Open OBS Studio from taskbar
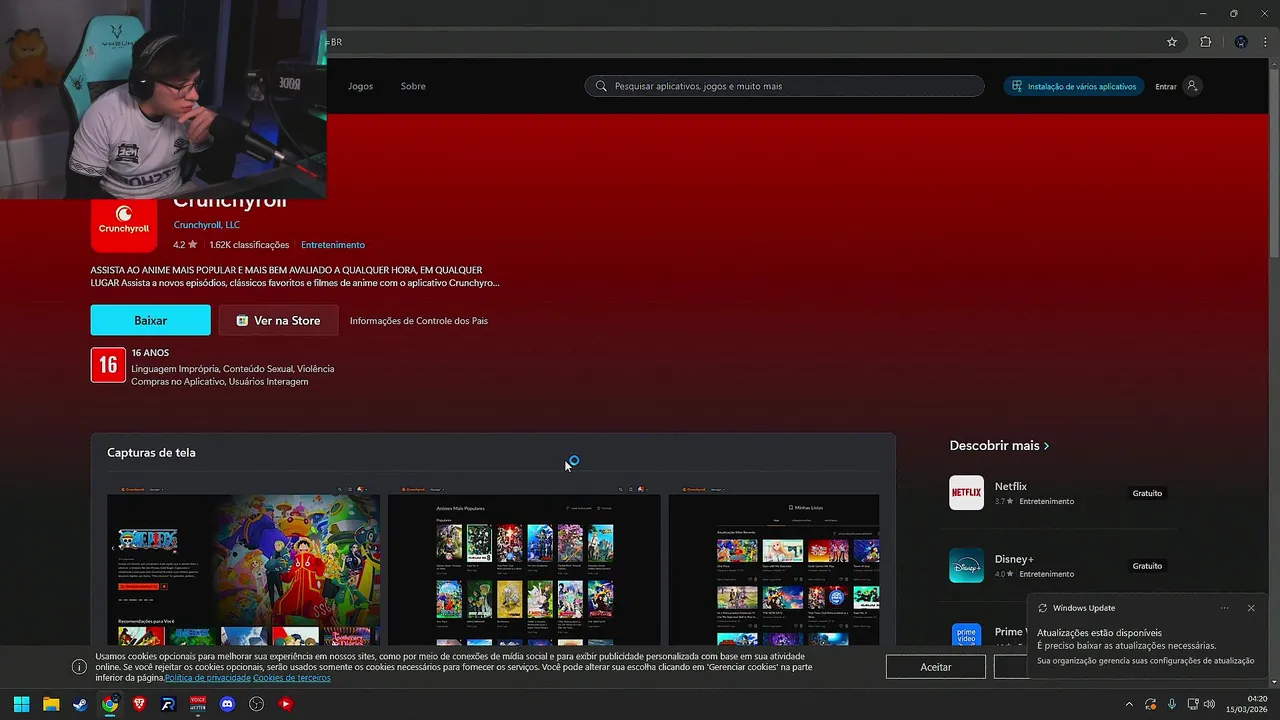The height and width of the screenshot is (720, 1280). [x=256, y=704]
